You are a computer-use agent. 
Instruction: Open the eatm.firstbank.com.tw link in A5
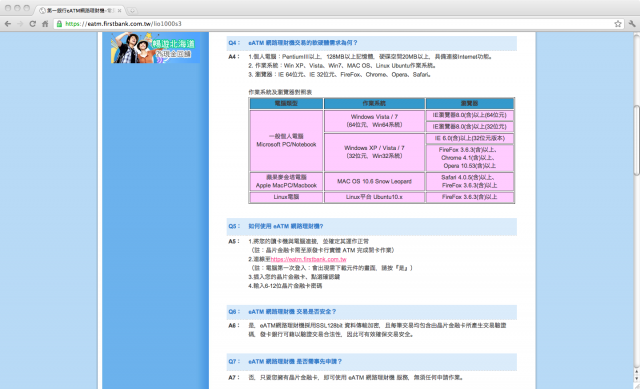tap(308, 259)
